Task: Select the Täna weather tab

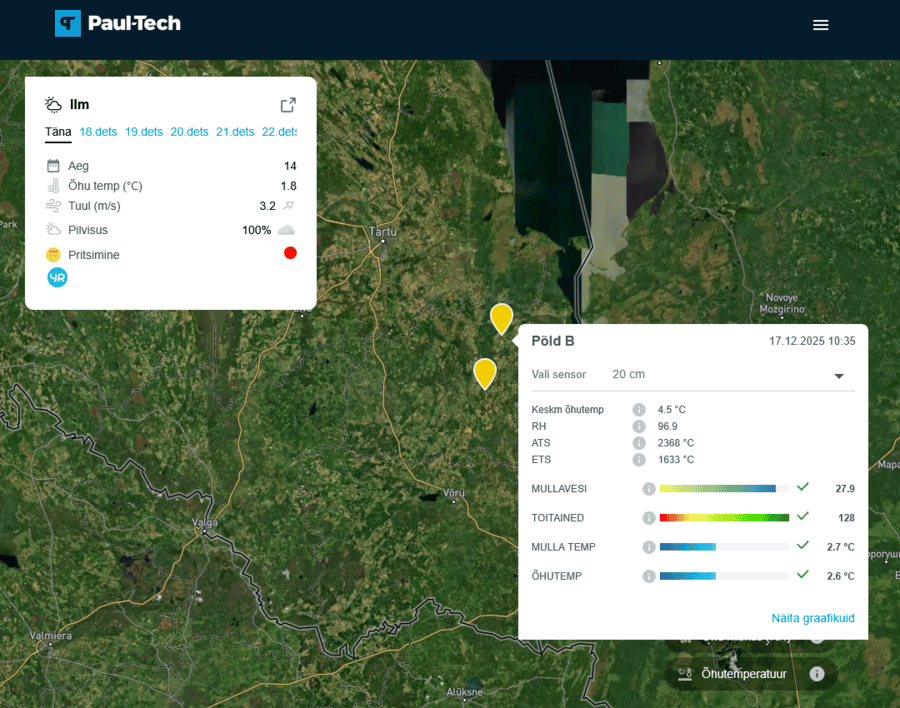Action: [x=58, y=132]
